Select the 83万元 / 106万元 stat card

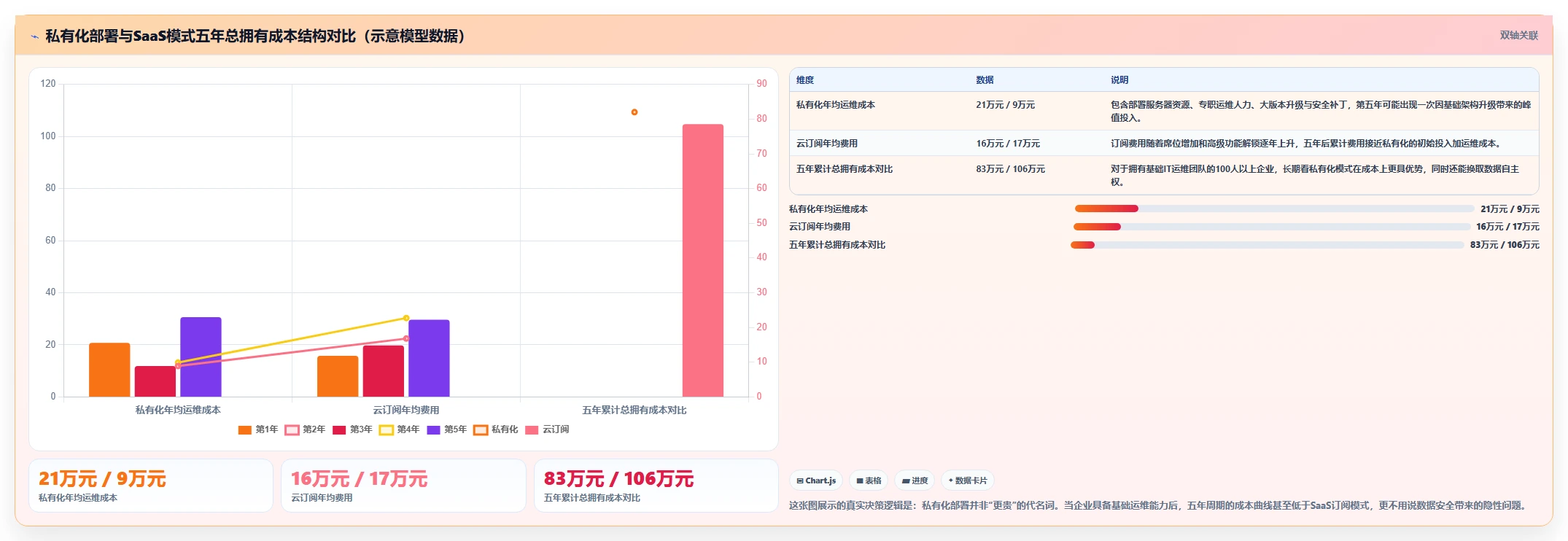(656, 486)
